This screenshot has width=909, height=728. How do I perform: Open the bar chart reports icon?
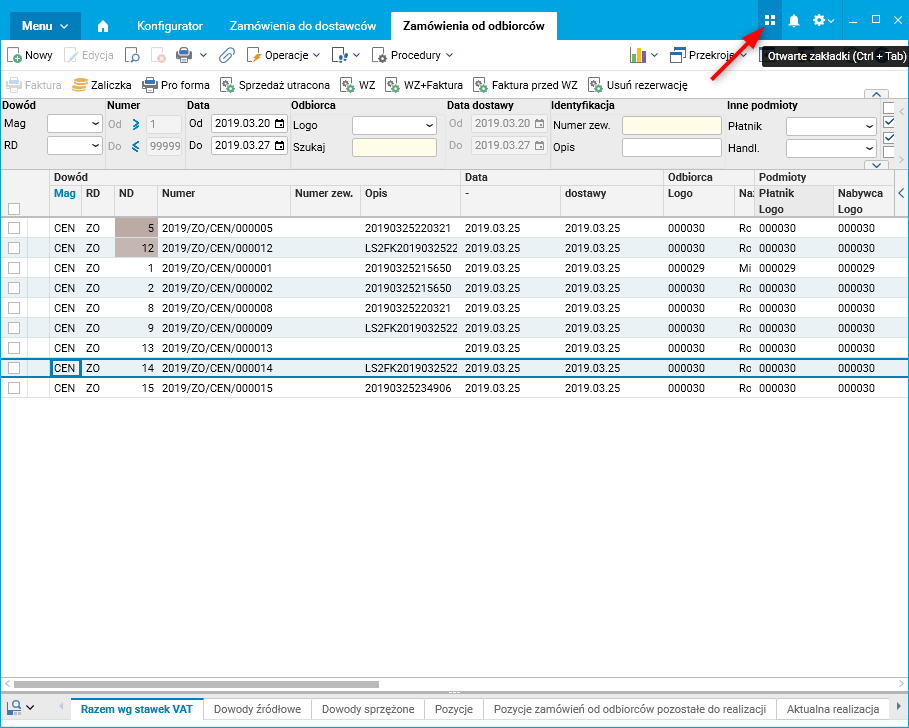(x=637, y=55)
